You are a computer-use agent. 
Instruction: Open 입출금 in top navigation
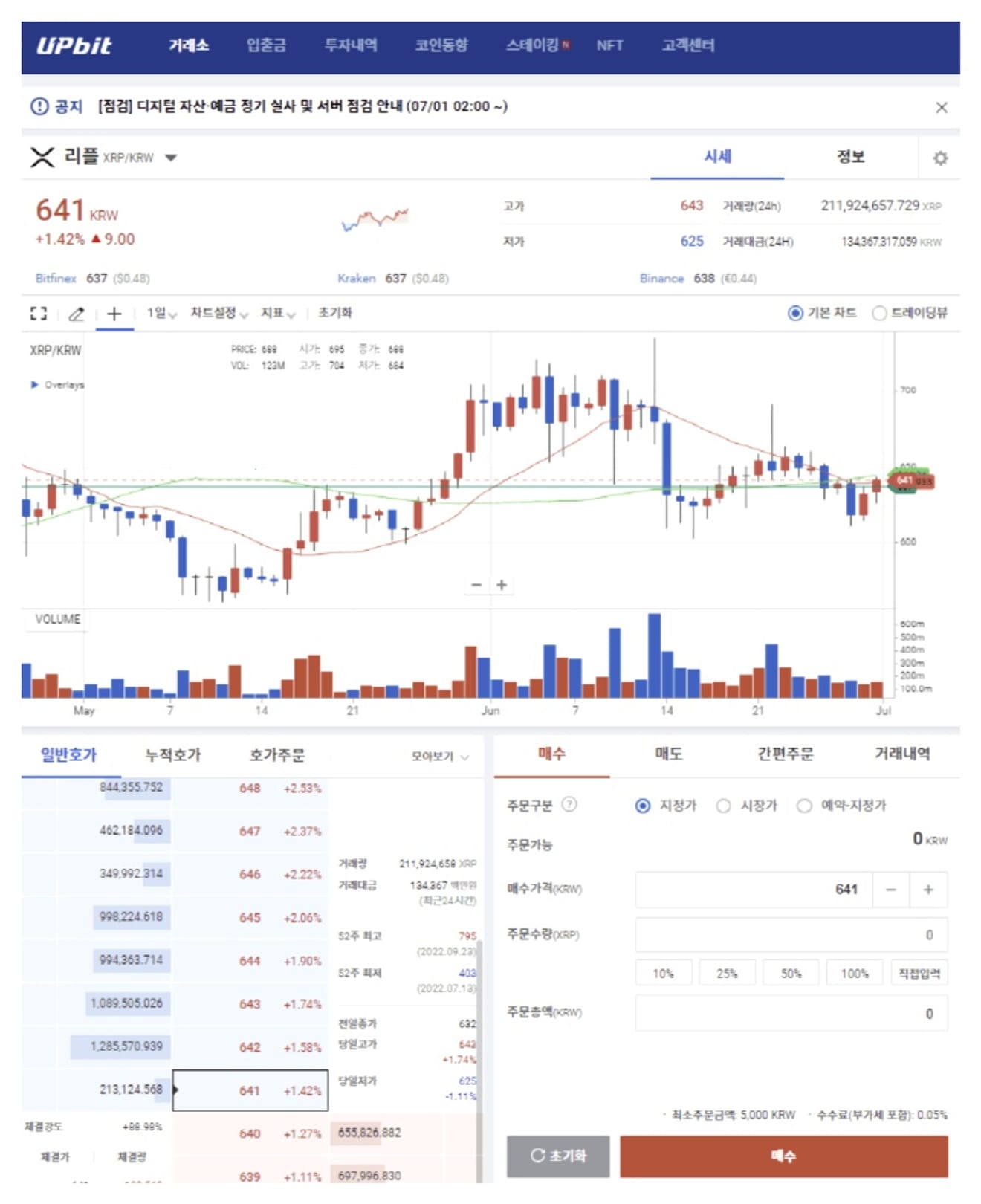tap(266, 45)
